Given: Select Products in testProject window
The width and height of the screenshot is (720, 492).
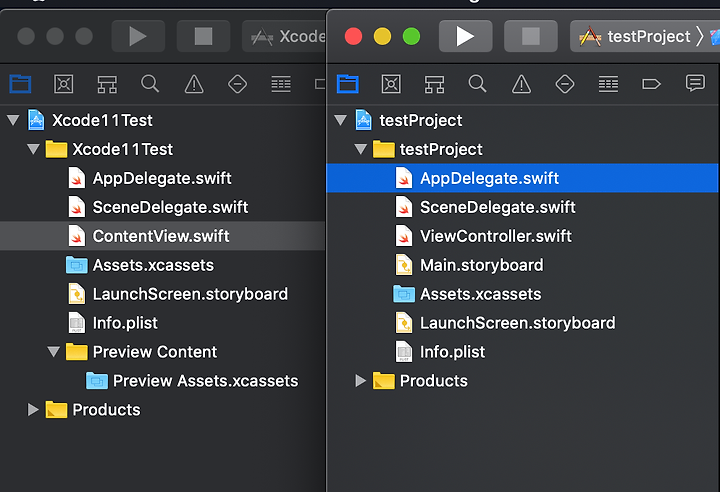Looking at the screenshot, I should coord(523,381).
